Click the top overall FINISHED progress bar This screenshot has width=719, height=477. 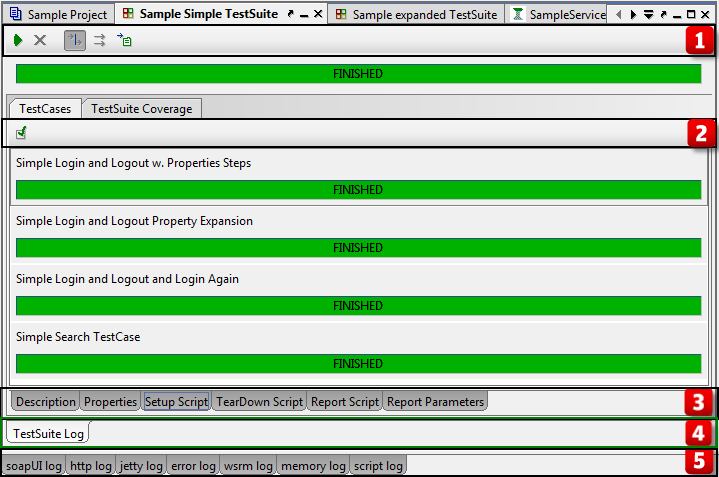(358, 74)
